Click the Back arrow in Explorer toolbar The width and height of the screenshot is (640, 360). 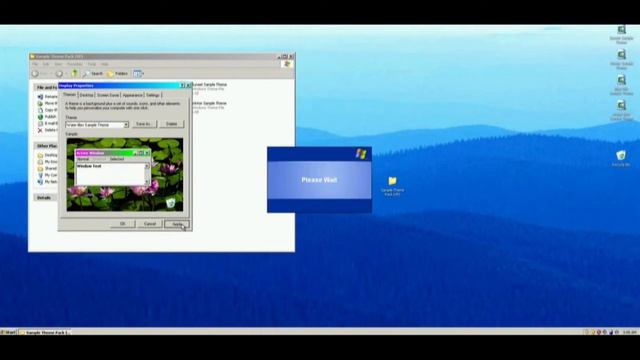pyautogui.click(x=36, y=73)
